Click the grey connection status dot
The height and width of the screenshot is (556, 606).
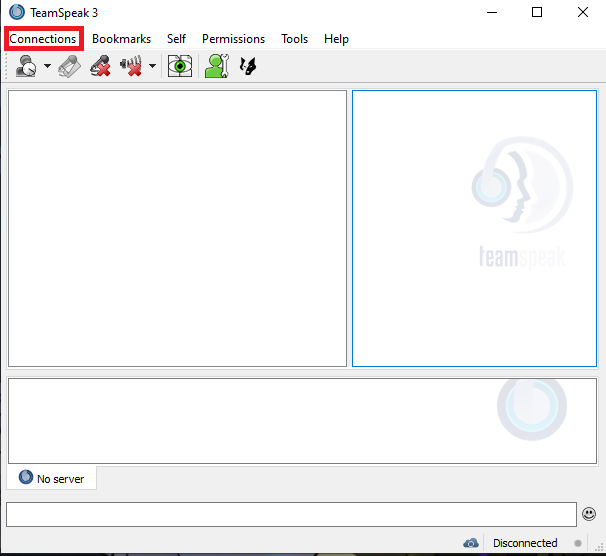(578, 543)
